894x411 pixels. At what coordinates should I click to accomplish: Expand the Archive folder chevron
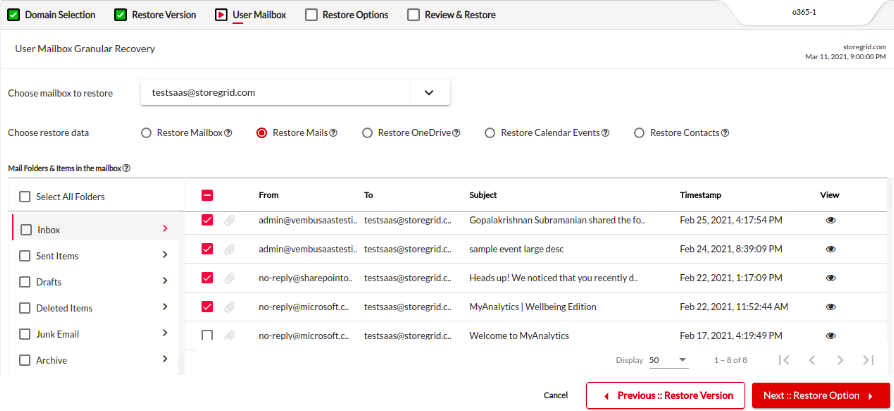pos(165,359)
